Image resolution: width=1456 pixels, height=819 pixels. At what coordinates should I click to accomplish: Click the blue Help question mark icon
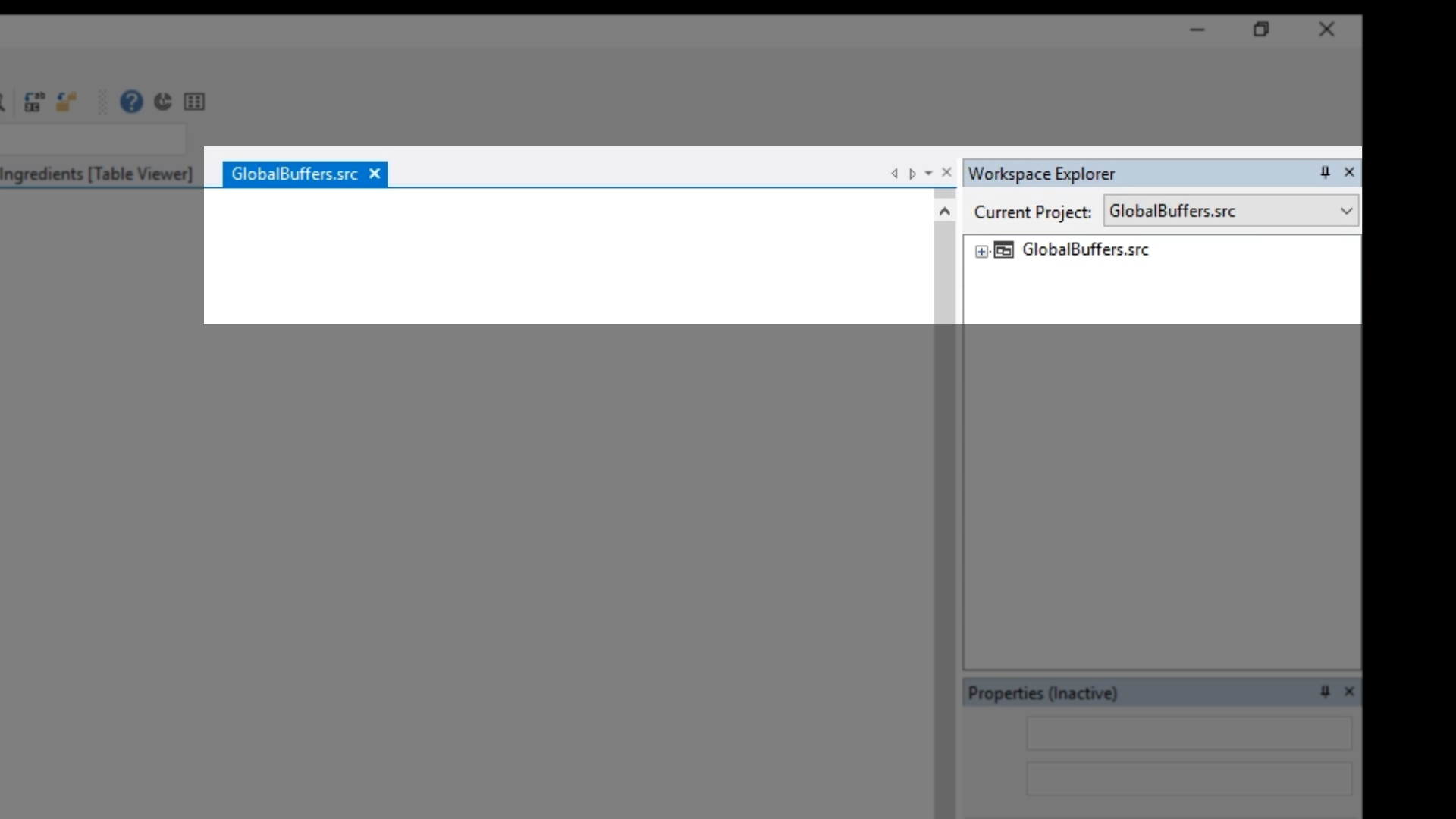pos(131,102)
